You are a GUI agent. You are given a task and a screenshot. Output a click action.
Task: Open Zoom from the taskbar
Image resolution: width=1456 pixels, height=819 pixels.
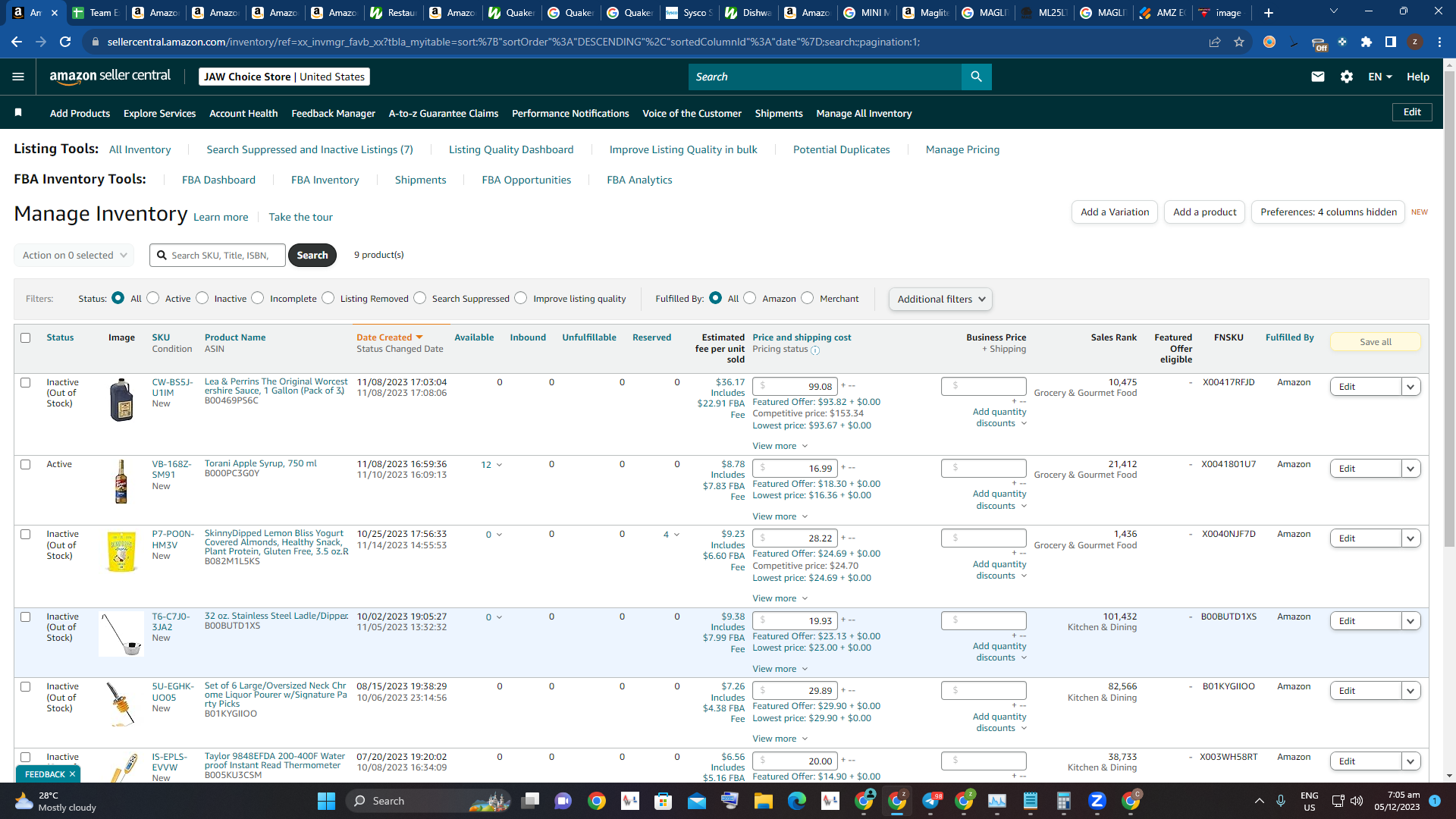(1097, 801)
